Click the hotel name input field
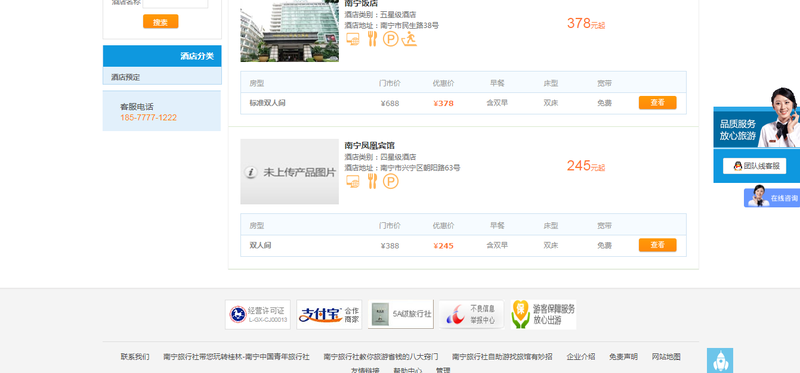This screenshot has height=373, width=800. pos(175,3)
